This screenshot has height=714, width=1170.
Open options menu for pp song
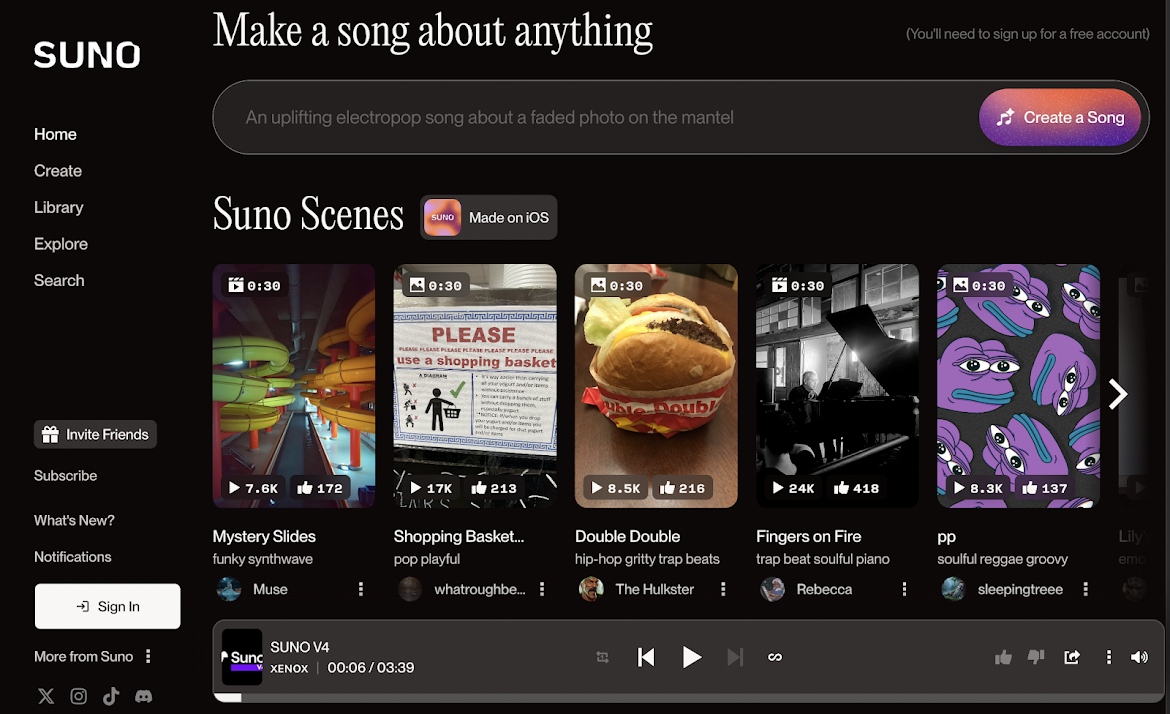point(1086,589)
